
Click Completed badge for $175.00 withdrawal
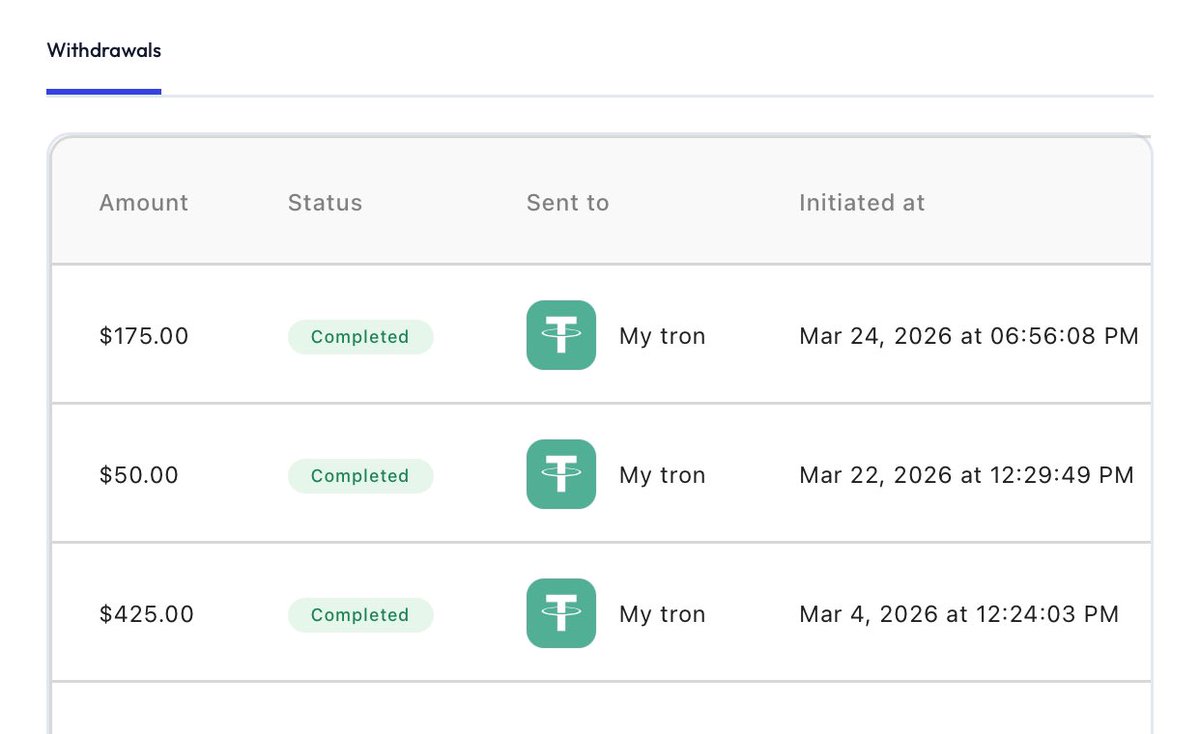[360, 337]
